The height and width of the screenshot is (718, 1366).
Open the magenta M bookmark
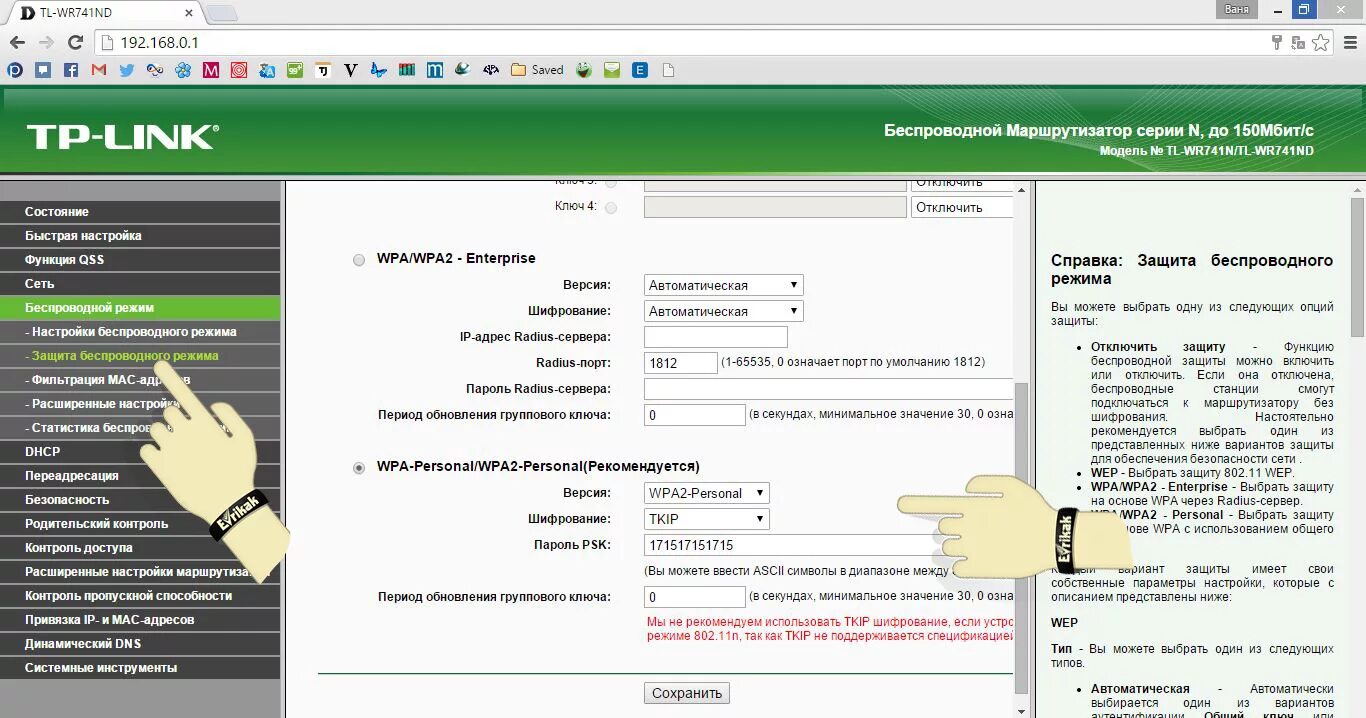click(210, 70)
